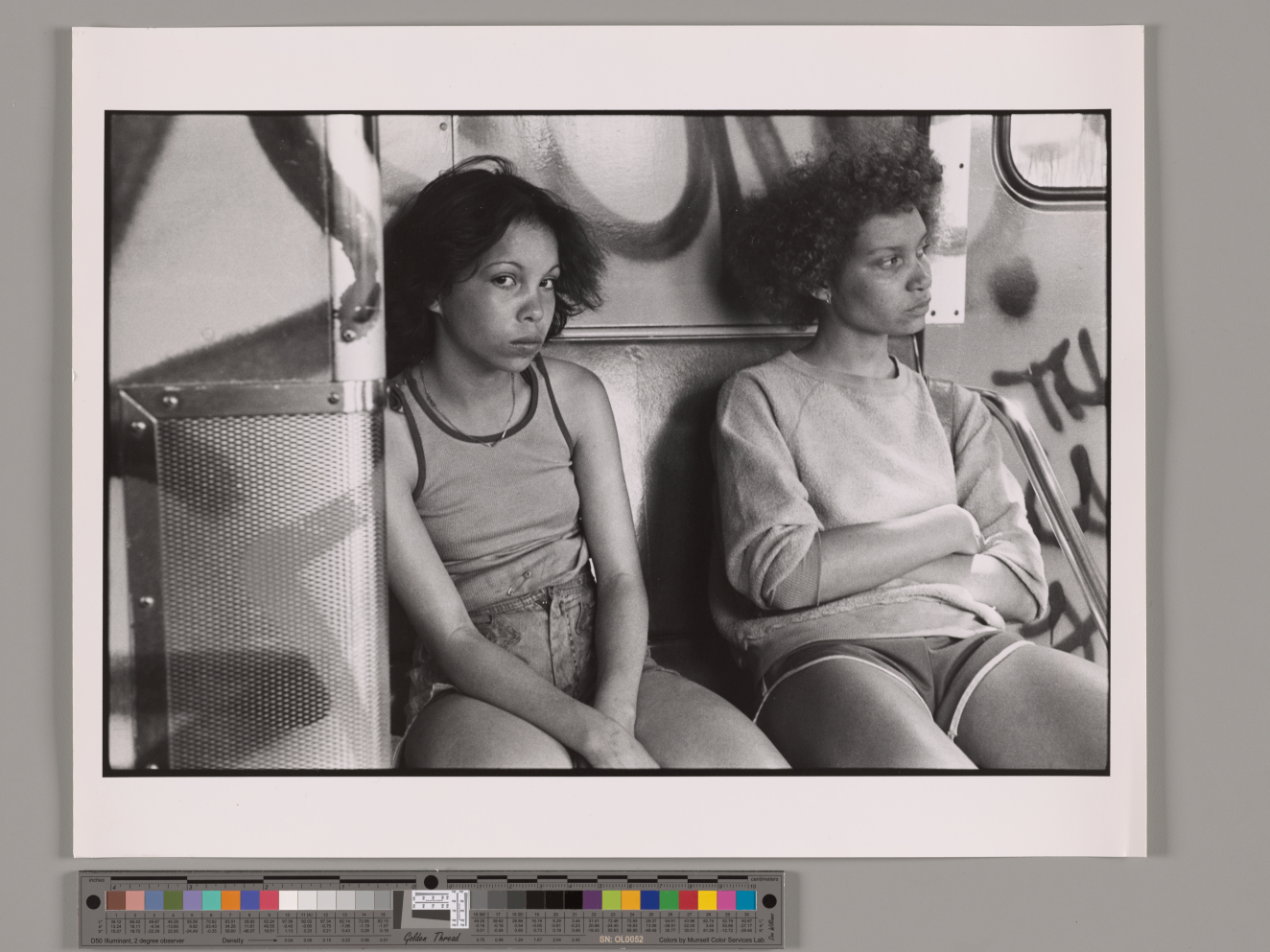Pick the light pink patch numbered 2
Viewport: 1270px width, 952px height.
click(x=135, y=900)
